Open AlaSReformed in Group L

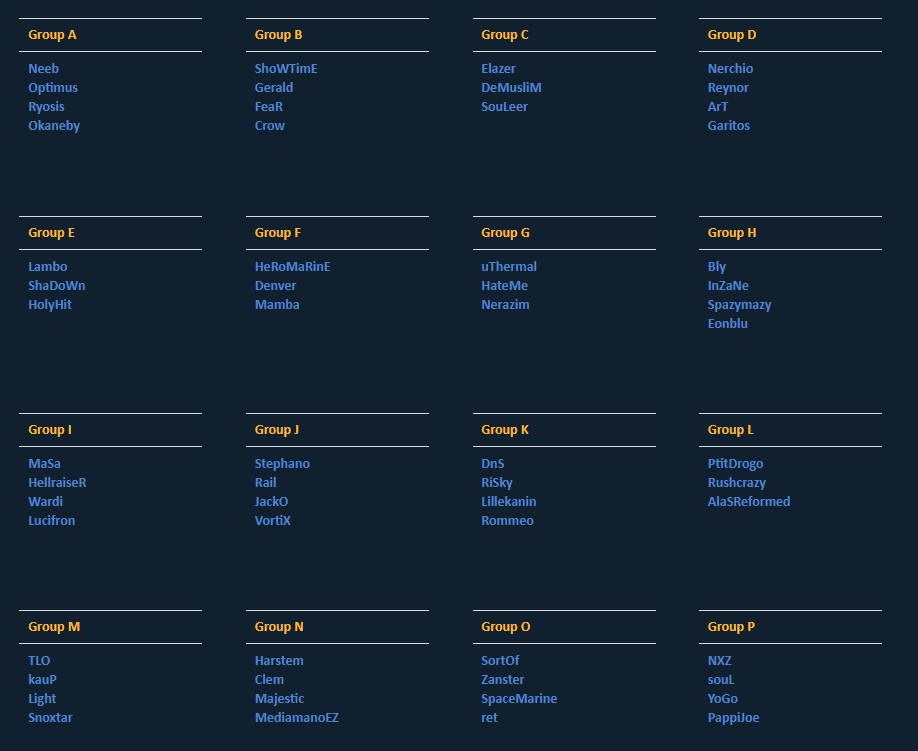(x=748, y=502)
